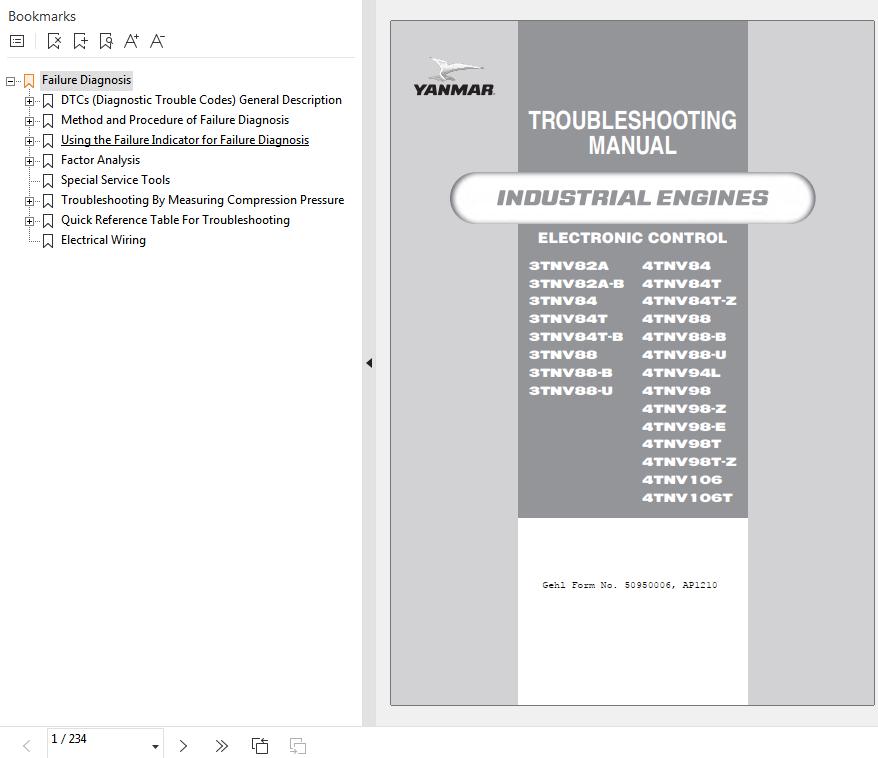Click the add new bookmark icon
Image resolution: width=878 pixels, height=758 pixels.
click(x=81, y=41)
